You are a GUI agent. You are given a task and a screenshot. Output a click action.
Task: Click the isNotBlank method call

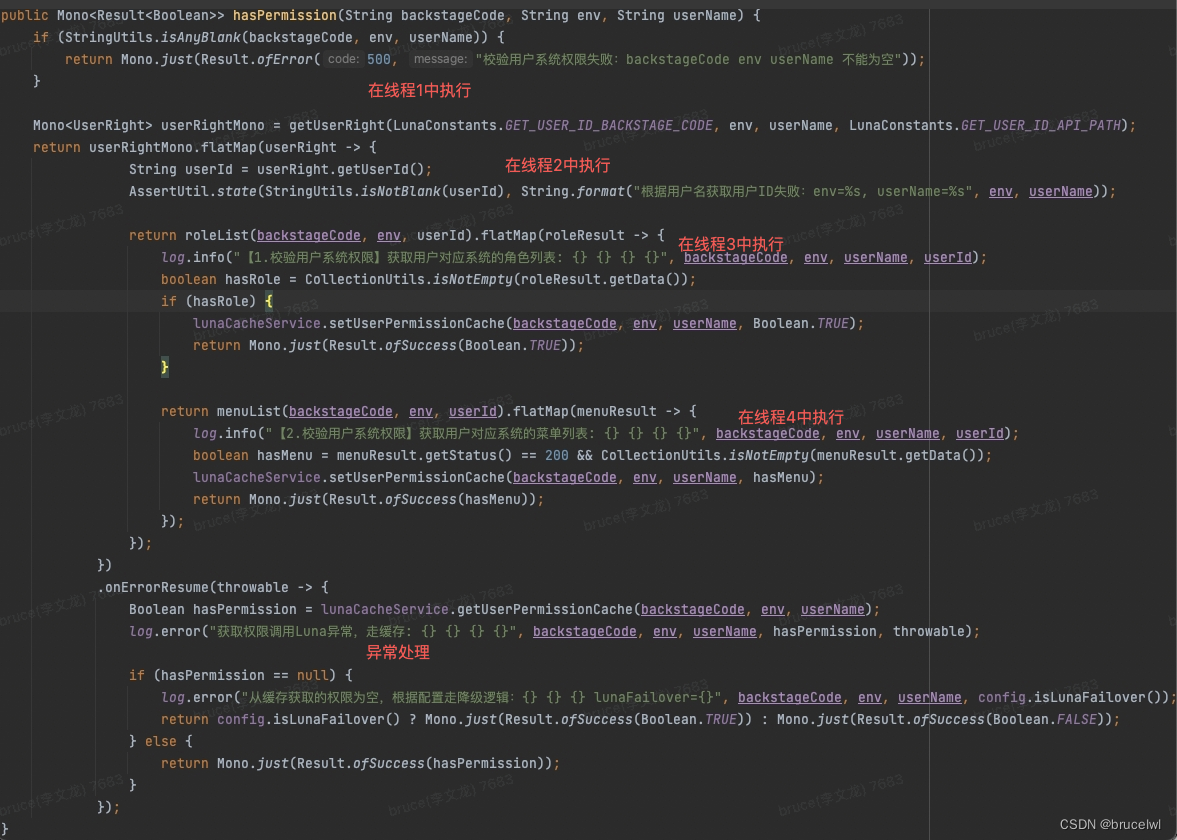point(401,191)
